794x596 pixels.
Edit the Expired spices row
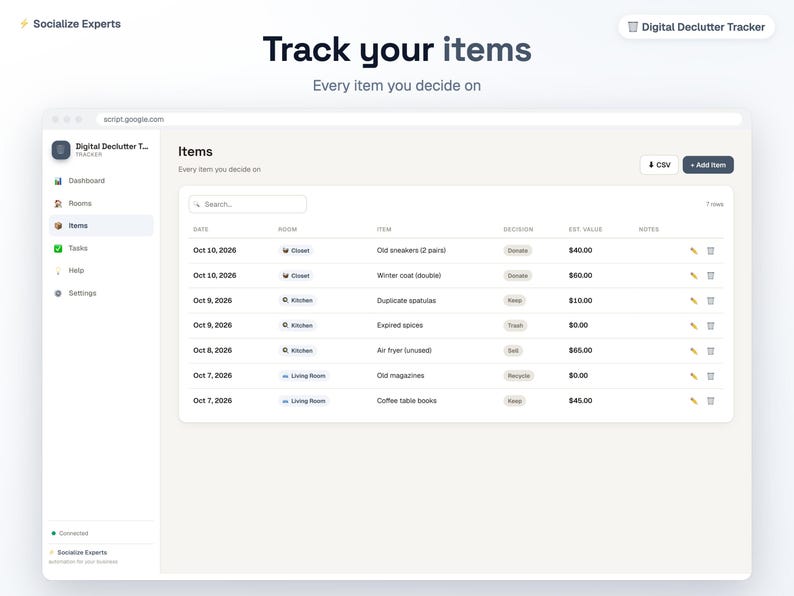[x=694, y=326]
